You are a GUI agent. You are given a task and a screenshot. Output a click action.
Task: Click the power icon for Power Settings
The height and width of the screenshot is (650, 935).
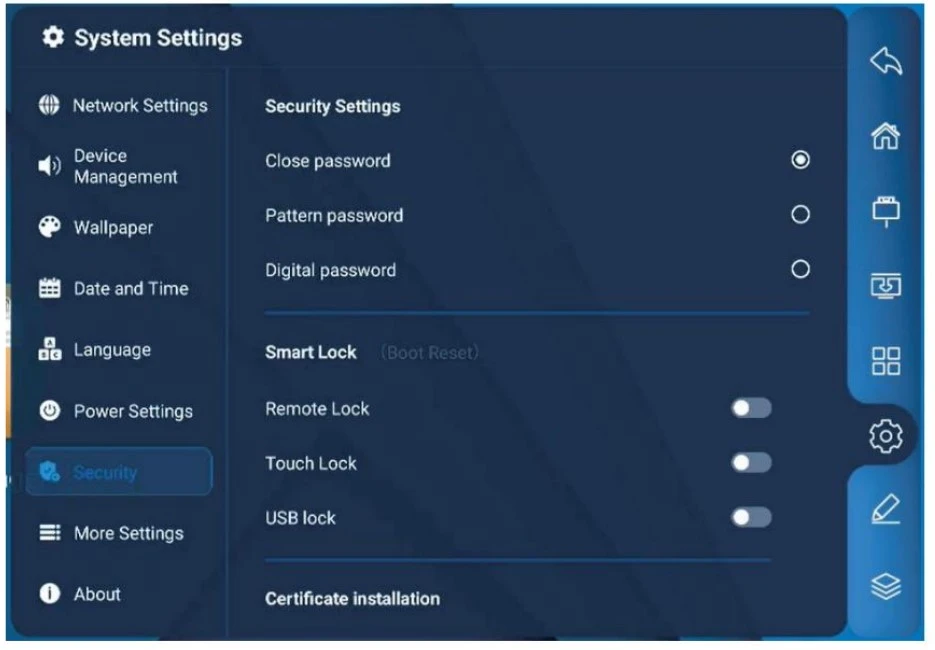coord(49,410)
